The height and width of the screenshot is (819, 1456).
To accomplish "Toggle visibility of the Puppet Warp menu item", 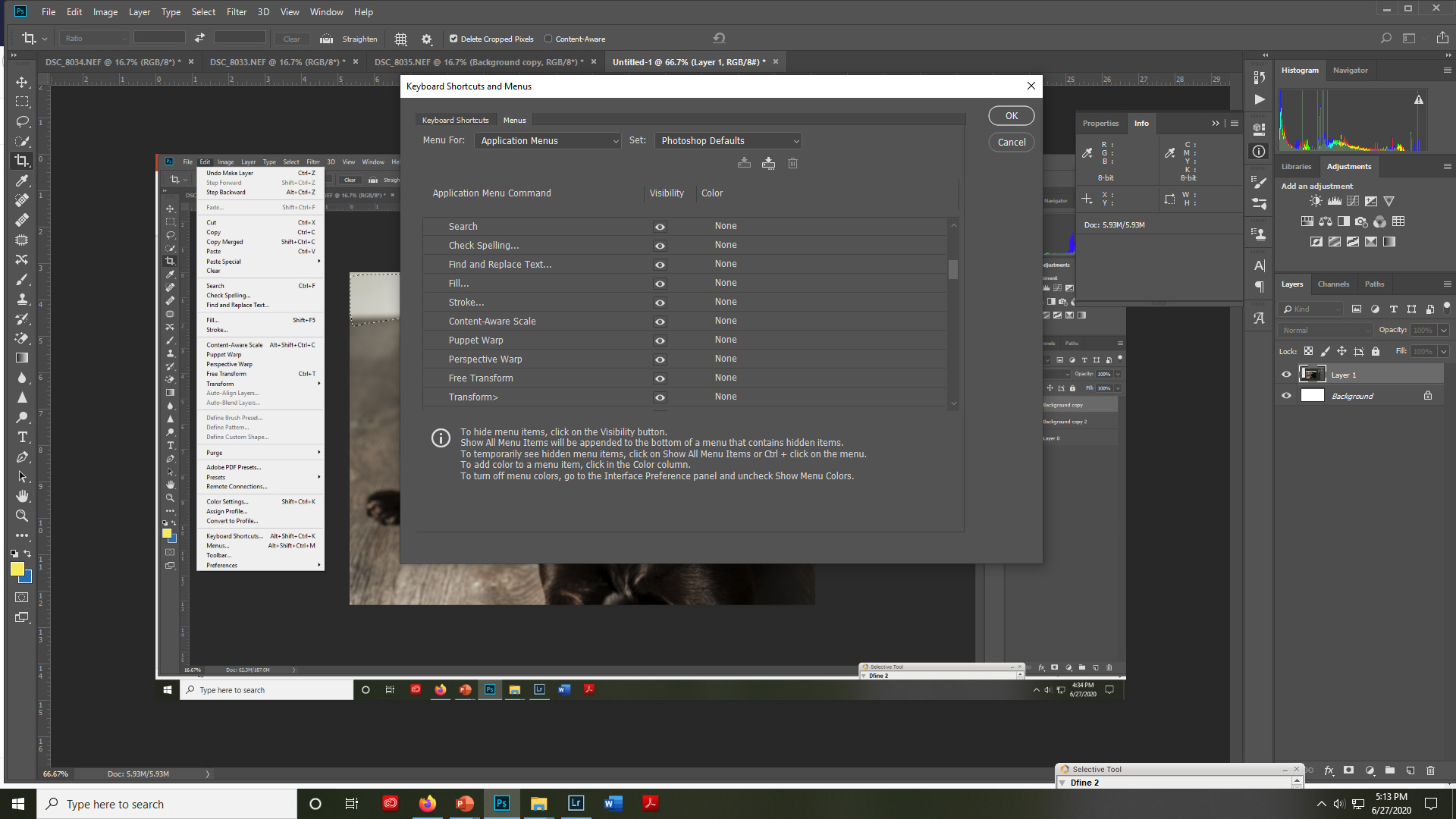I will pyautogui.click(x=659, y=340).
